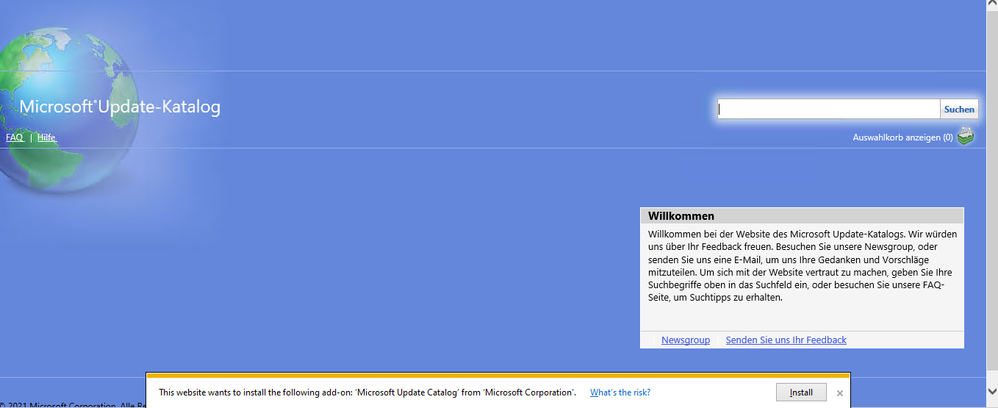Click Senden Sie uns Ihr Feedback
The image size is (998, 408).
coord(786,340)
